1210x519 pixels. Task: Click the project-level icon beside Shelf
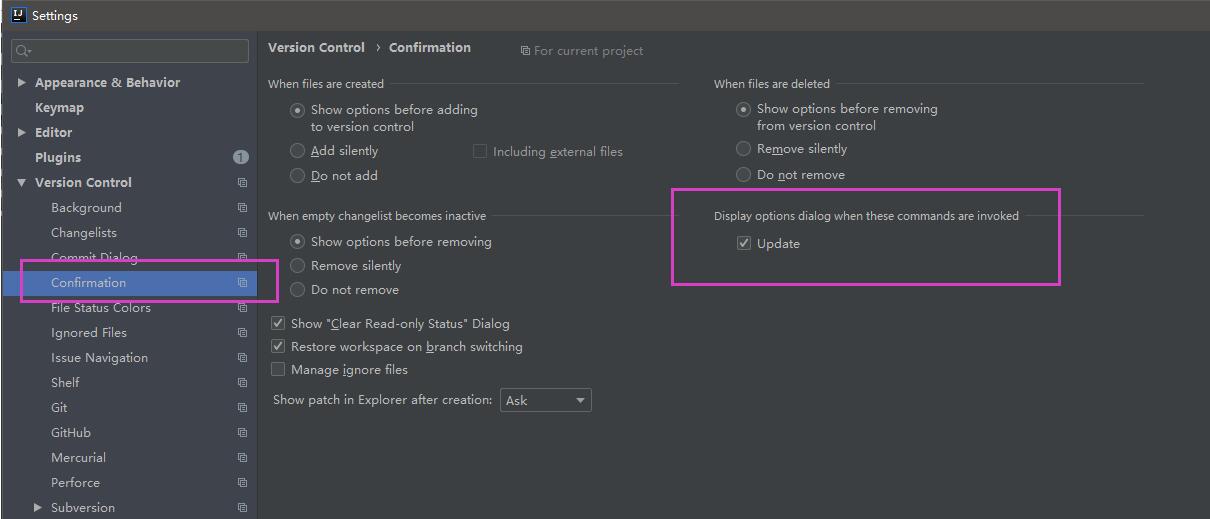click(x=242, y=383)
